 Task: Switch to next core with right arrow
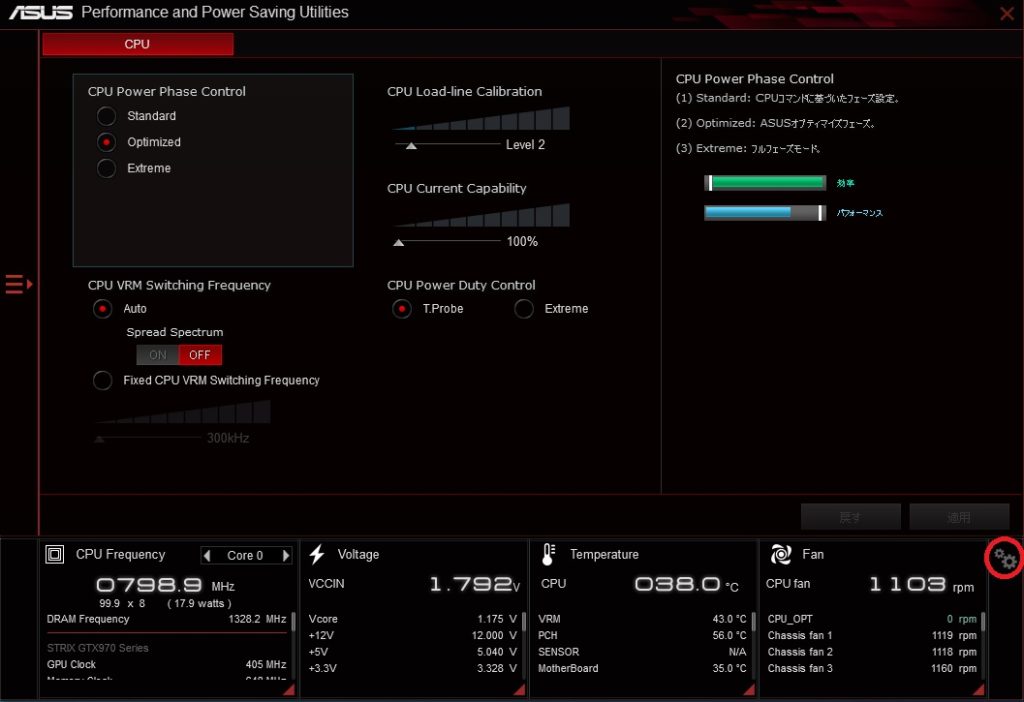click(x=285, y=555)
